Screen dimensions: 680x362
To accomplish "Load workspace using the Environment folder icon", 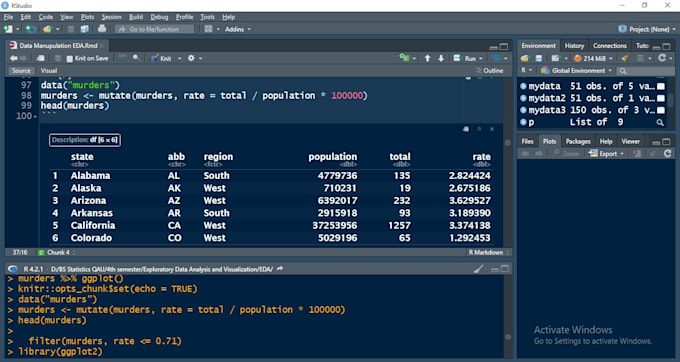I will 525,58.
